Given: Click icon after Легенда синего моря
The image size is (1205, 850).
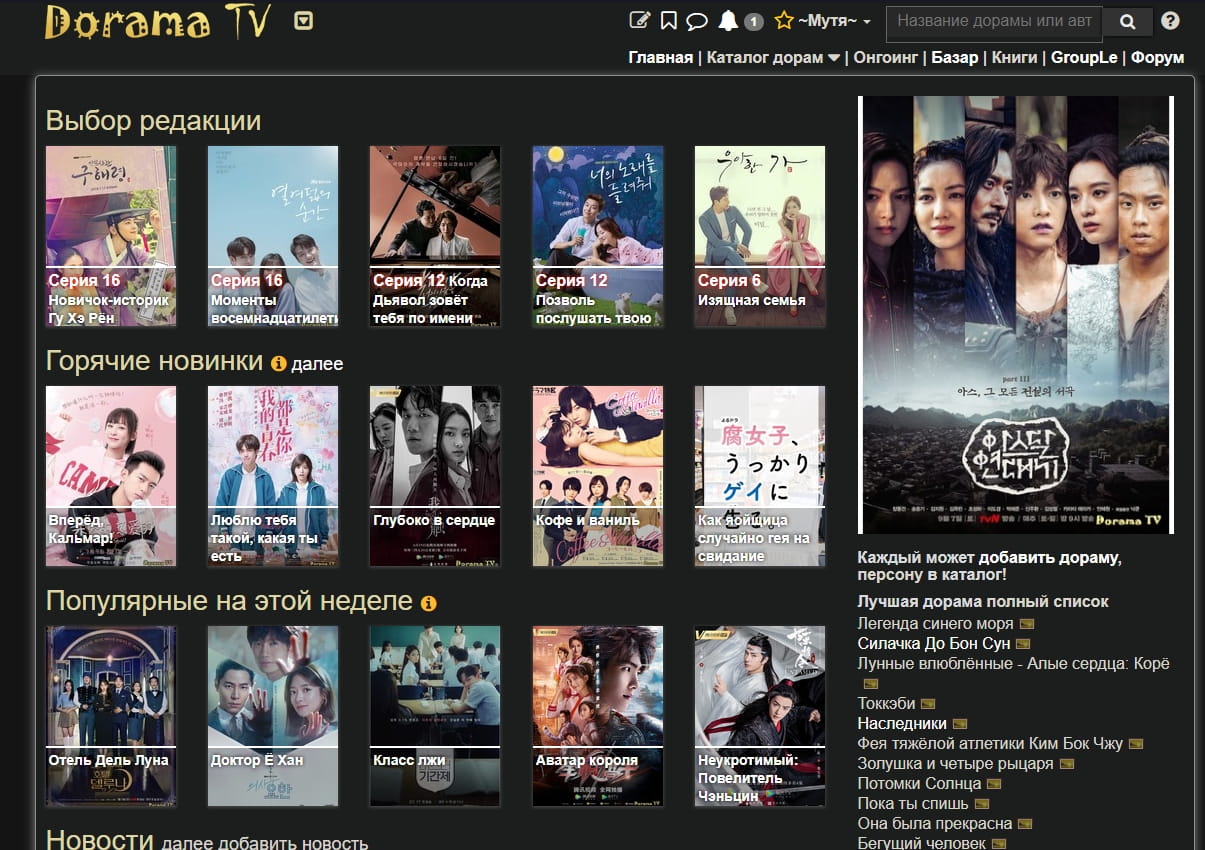Looking at the screenshot, I should click(1027, 624).
